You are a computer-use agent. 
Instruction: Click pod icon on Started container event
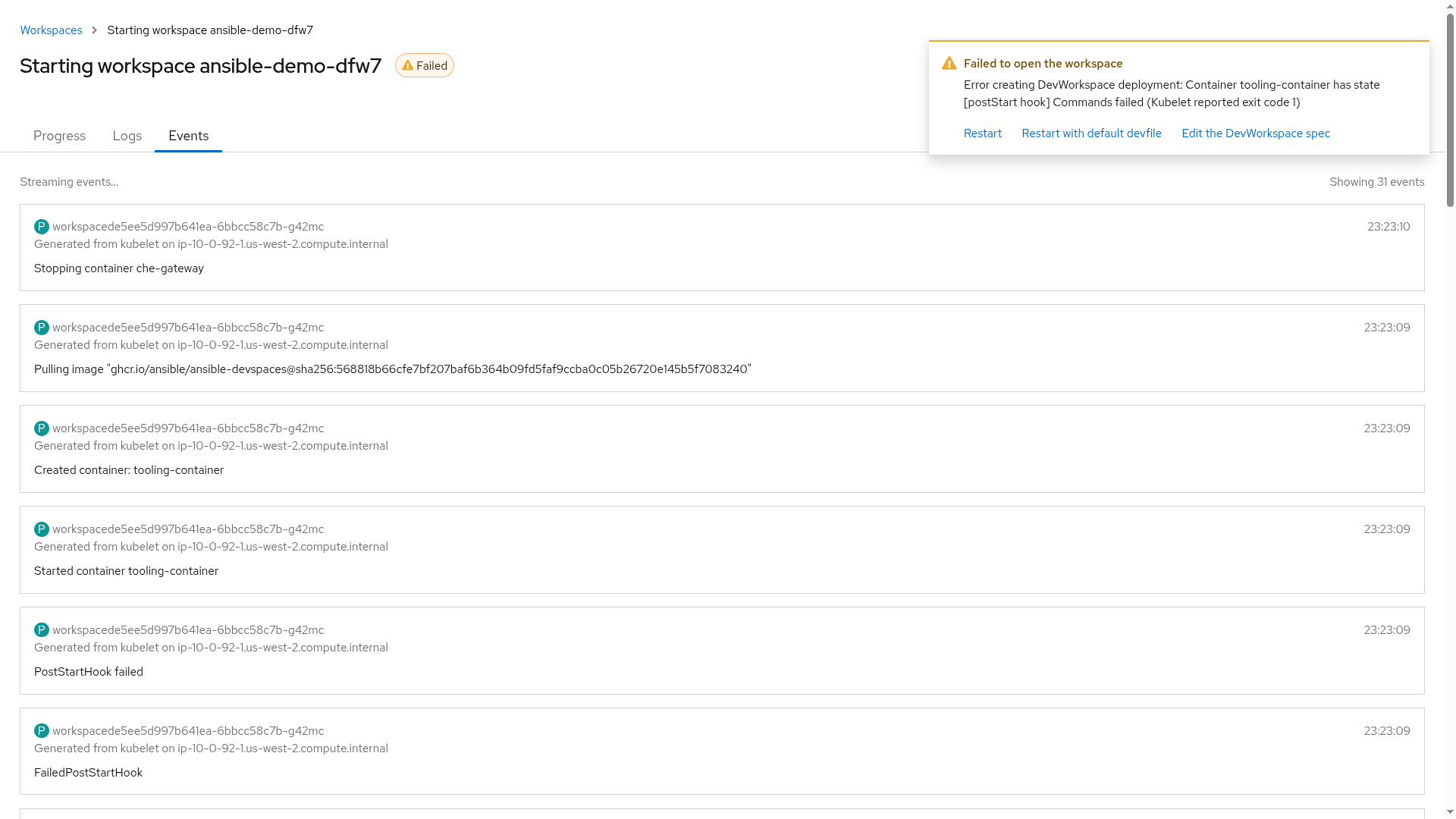click(42, 529)
